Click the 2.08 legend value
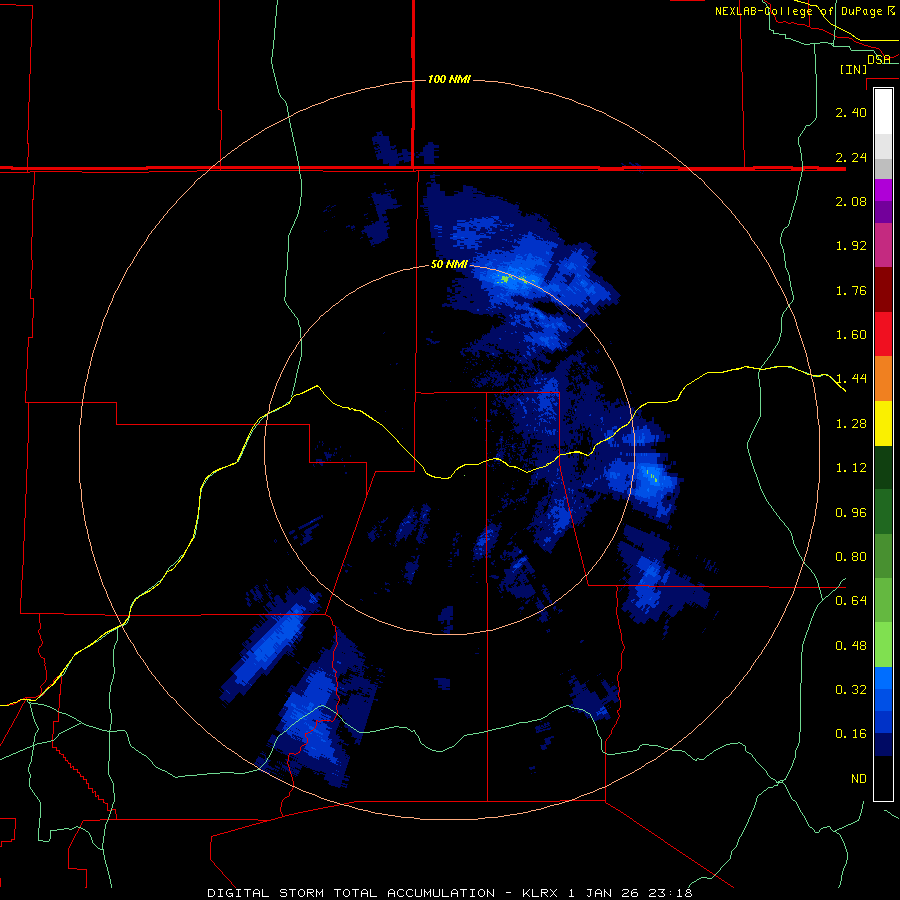The image size is (900, 900). coord(851,201)
